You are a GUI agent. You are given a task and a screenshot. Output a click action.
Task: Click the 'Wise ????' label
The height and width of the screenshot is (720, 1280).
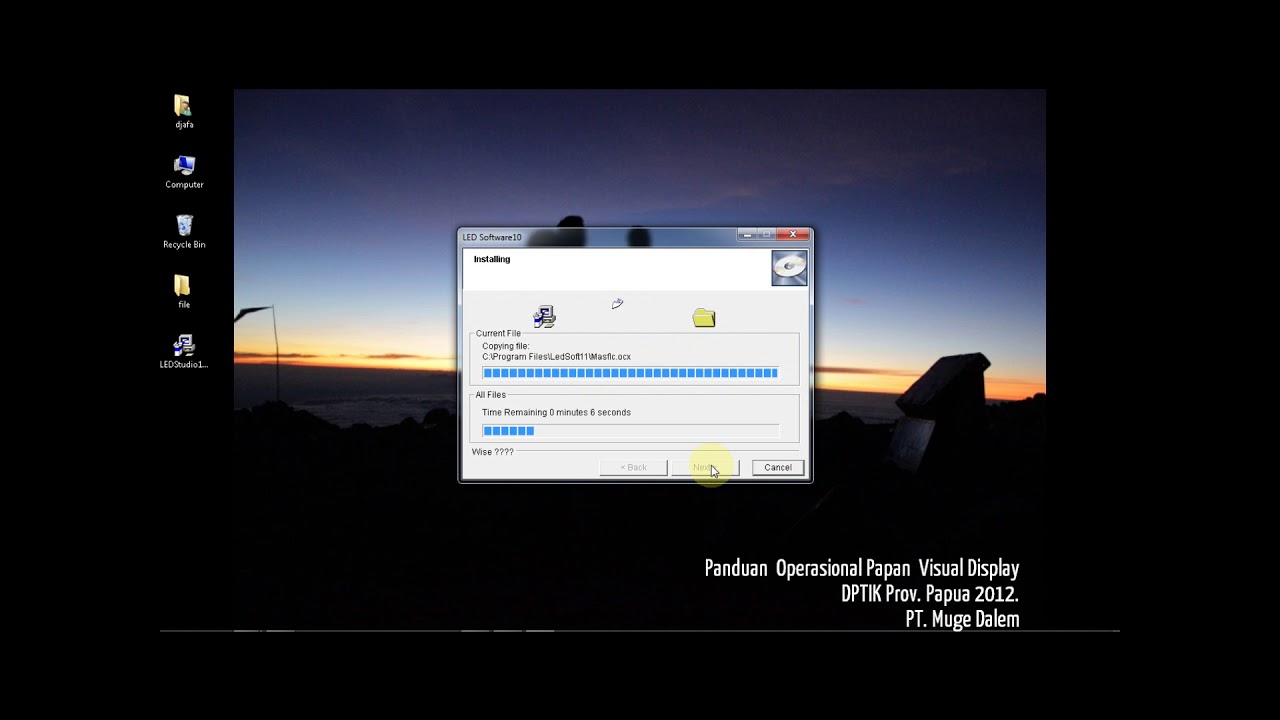pyautogui.click(x=493, y=452)
